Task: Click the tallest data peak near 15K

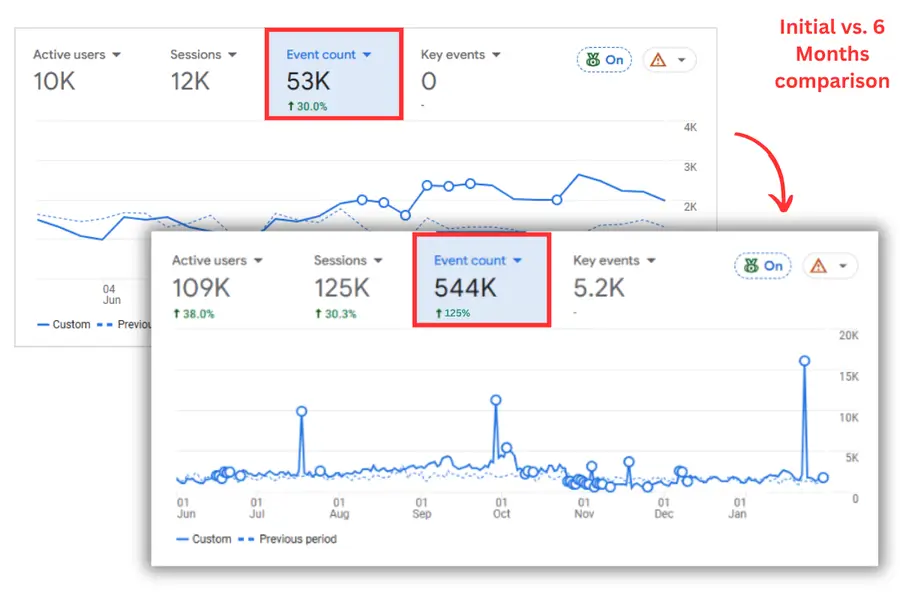Action: coord(804,361)
